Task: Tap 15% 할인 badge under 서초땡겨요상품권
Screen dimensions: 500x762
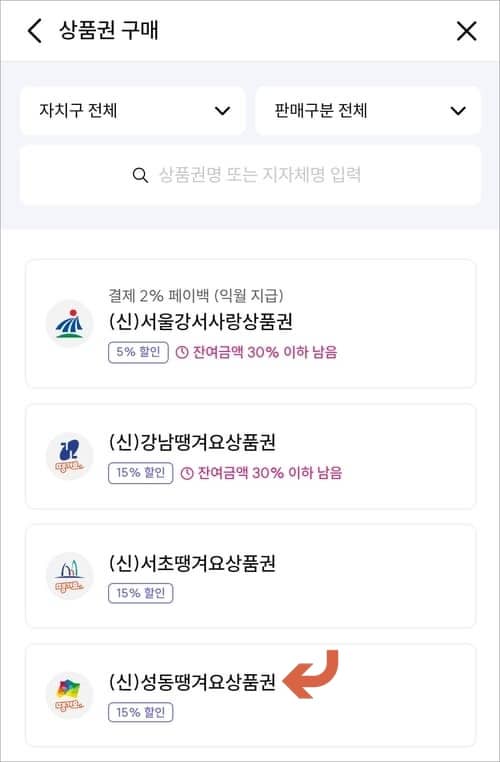Action: pos(140,593)
